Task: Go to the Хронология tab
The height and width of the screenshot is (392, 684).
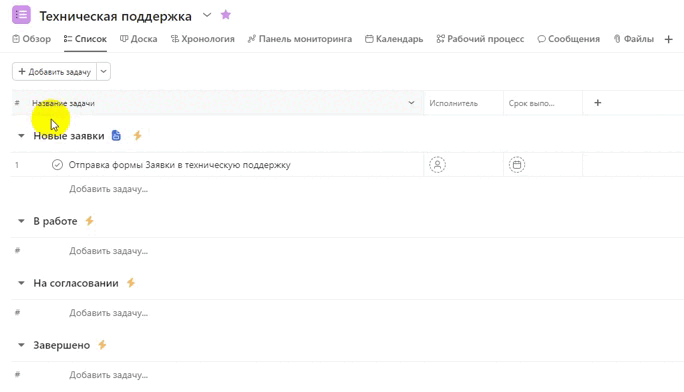Action: 202,39
